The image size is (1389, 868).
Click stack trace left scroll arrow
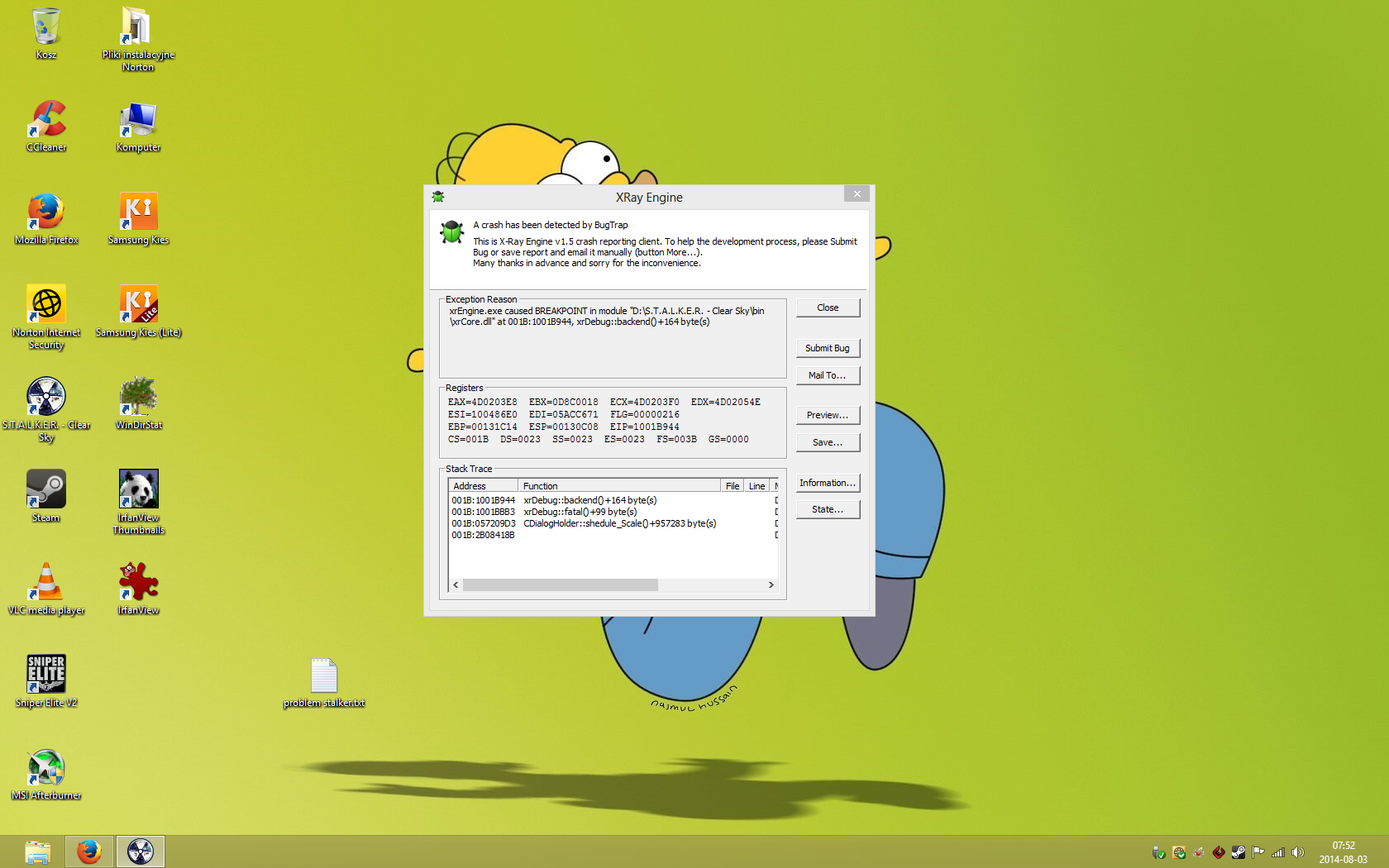pos(456,584)
